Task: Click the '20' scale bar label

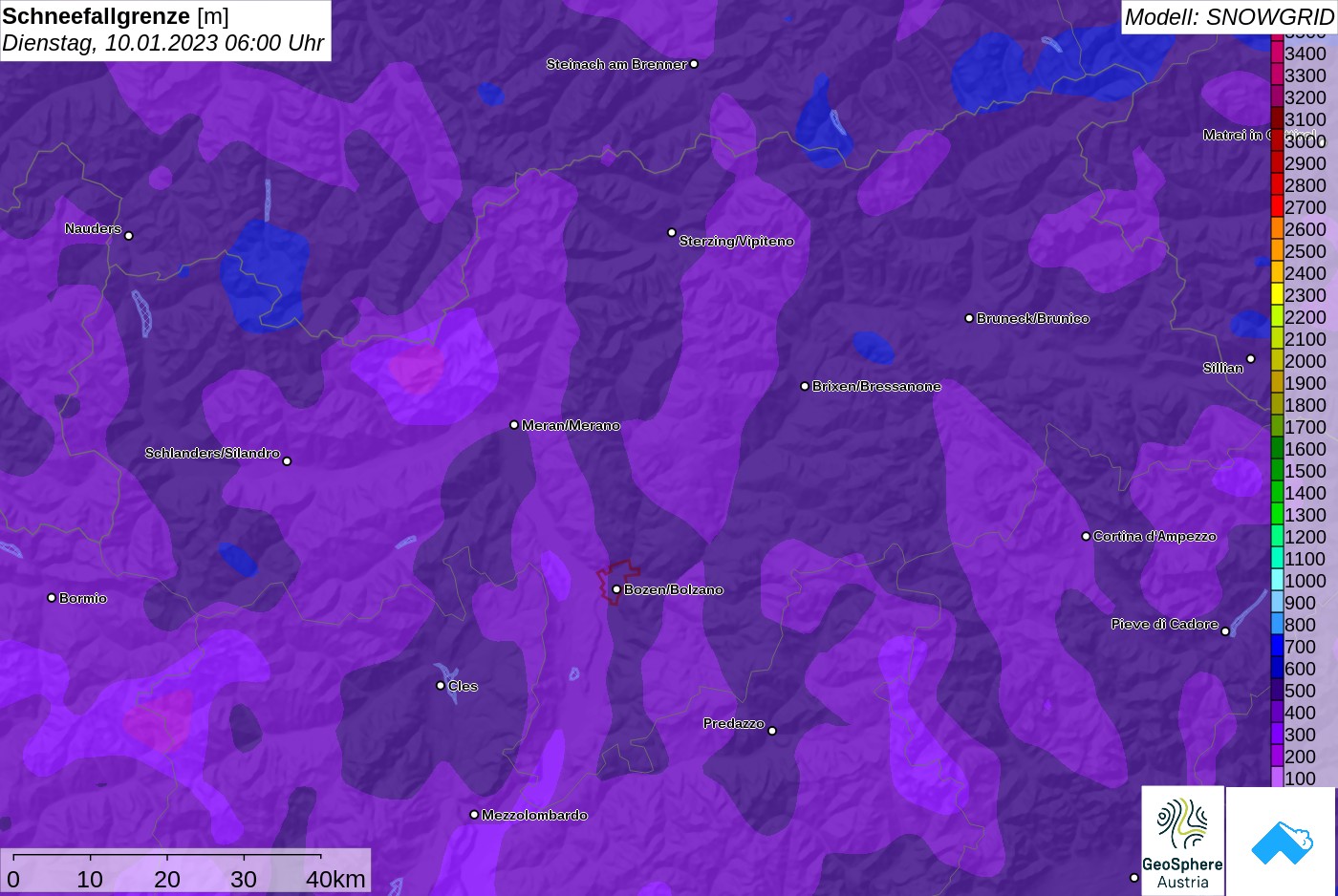Action: tap(167, 879)
